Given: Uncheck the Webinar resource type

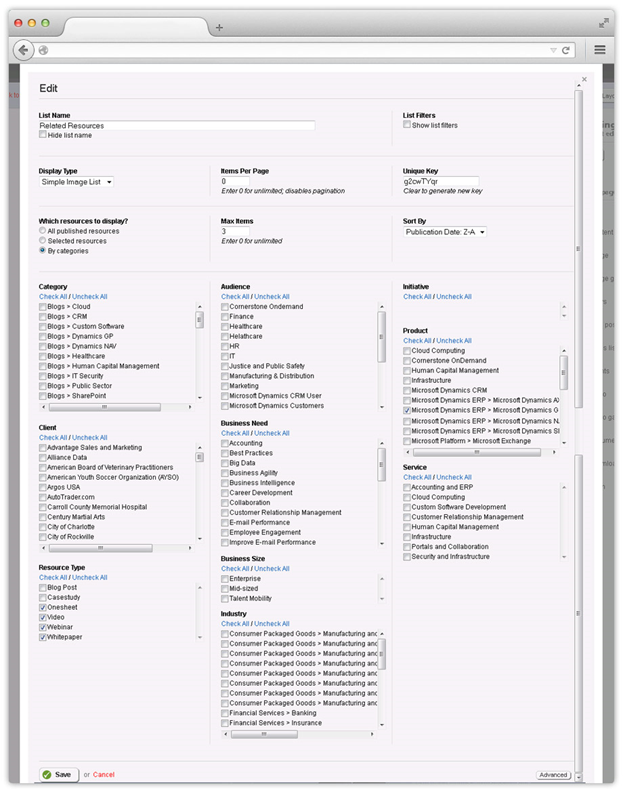Looking at the screenshot, I should pyautogui.click(x=43, y=627).
